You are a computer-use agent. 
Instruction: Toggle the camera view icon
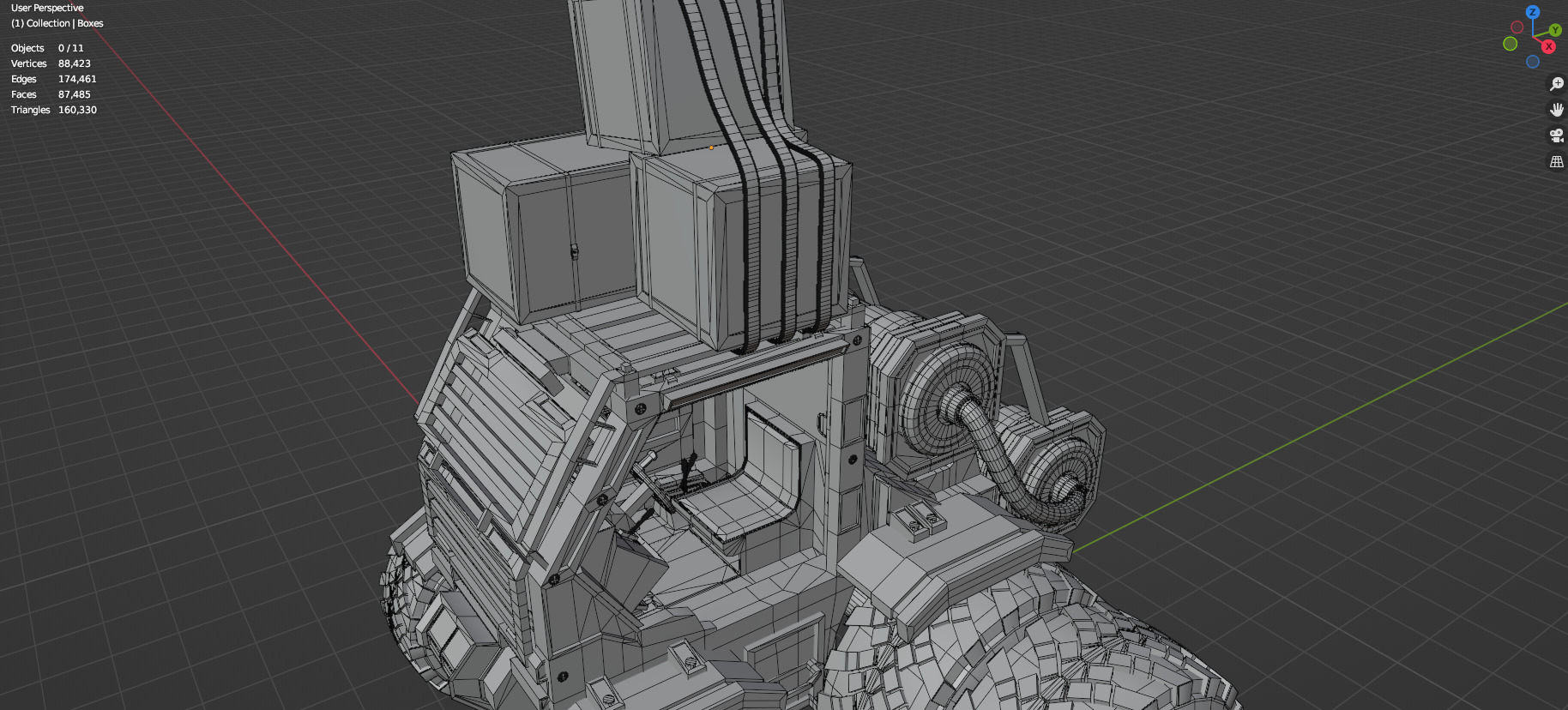[1556, 135]
